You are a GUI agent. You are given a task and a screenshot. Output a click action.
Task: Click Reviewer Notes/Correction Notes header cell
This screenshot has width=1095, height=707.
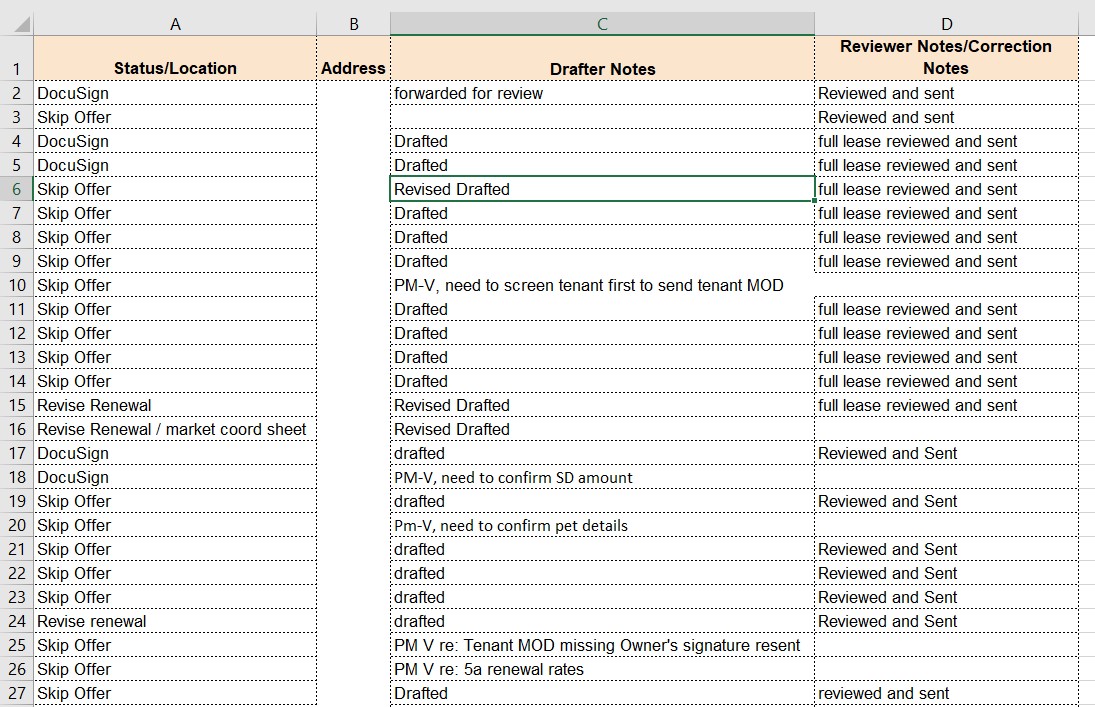click(946, 59)
